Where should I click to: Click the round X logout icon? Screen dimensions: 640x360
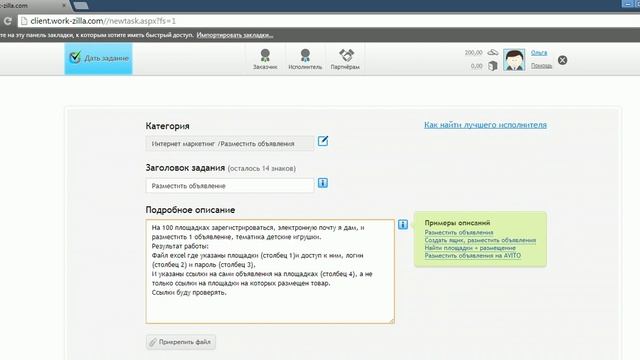pos(562,60)
